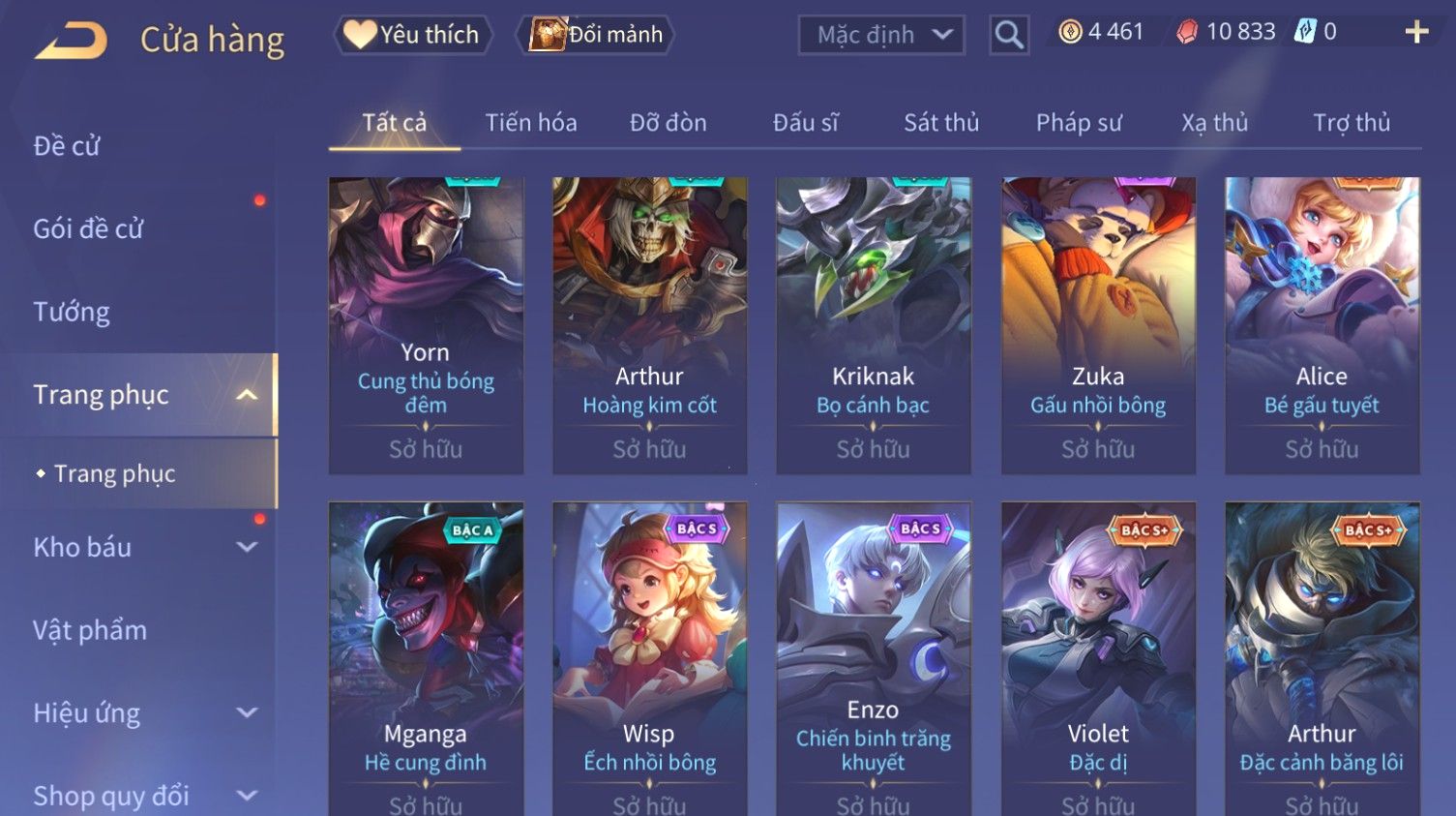Click the red ruby currency icon
The width and height of the screenshot is (1456, 816).
tap(1187, 32)
